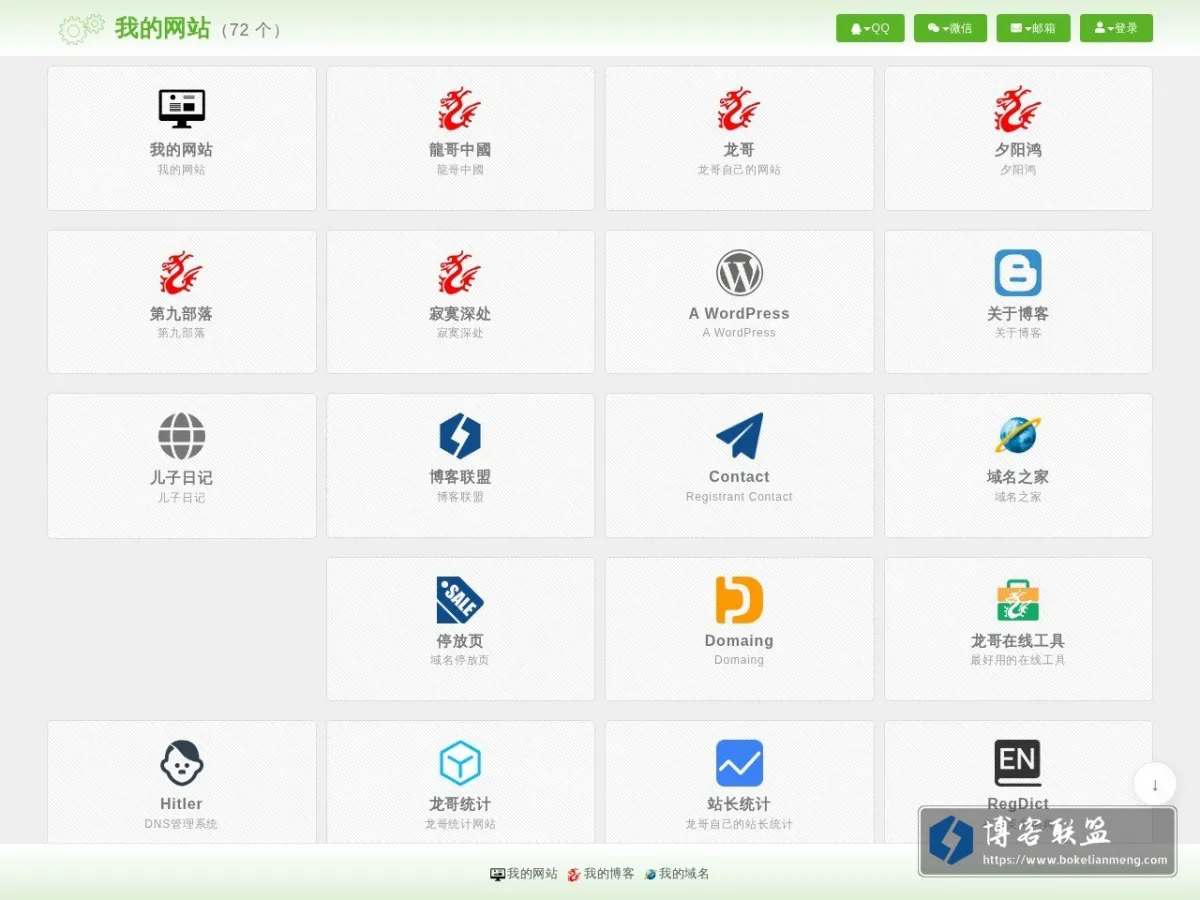Open the red dragon icon above 龍哥中國
The width and height of the screenshot is (1200, 900).
(x=460, y=109)
